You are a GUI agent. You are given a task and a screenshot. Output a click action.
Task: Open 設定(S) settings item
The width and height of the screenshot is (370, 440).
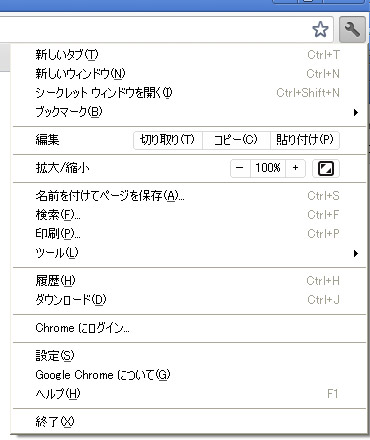click(189, 356)
